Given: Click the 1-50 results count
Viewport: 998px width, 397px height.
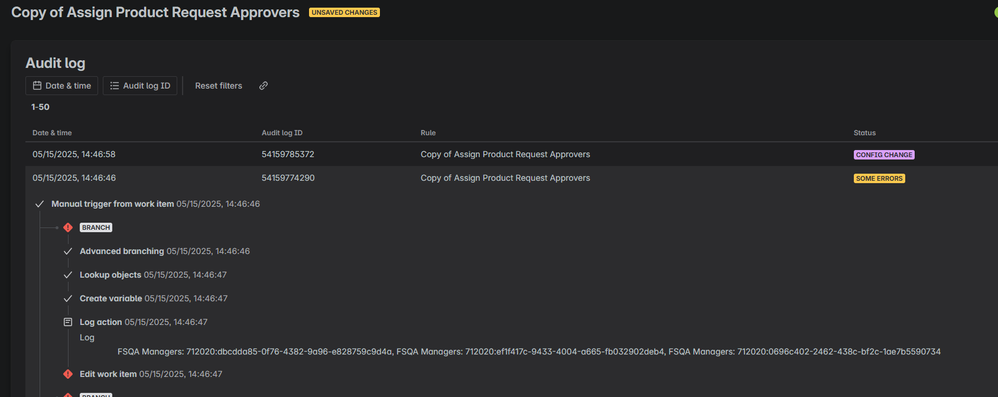Looking at the screenshot, I should [x=40, y=107].
